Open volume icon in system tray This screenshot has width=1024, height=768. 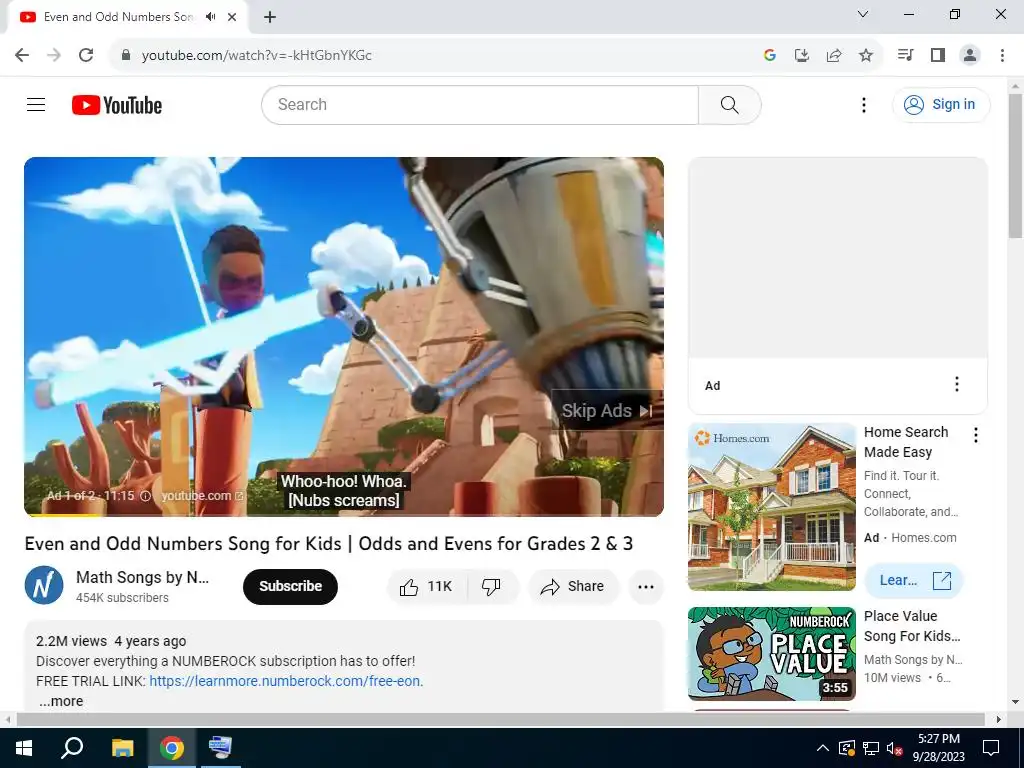coord(894,748)
